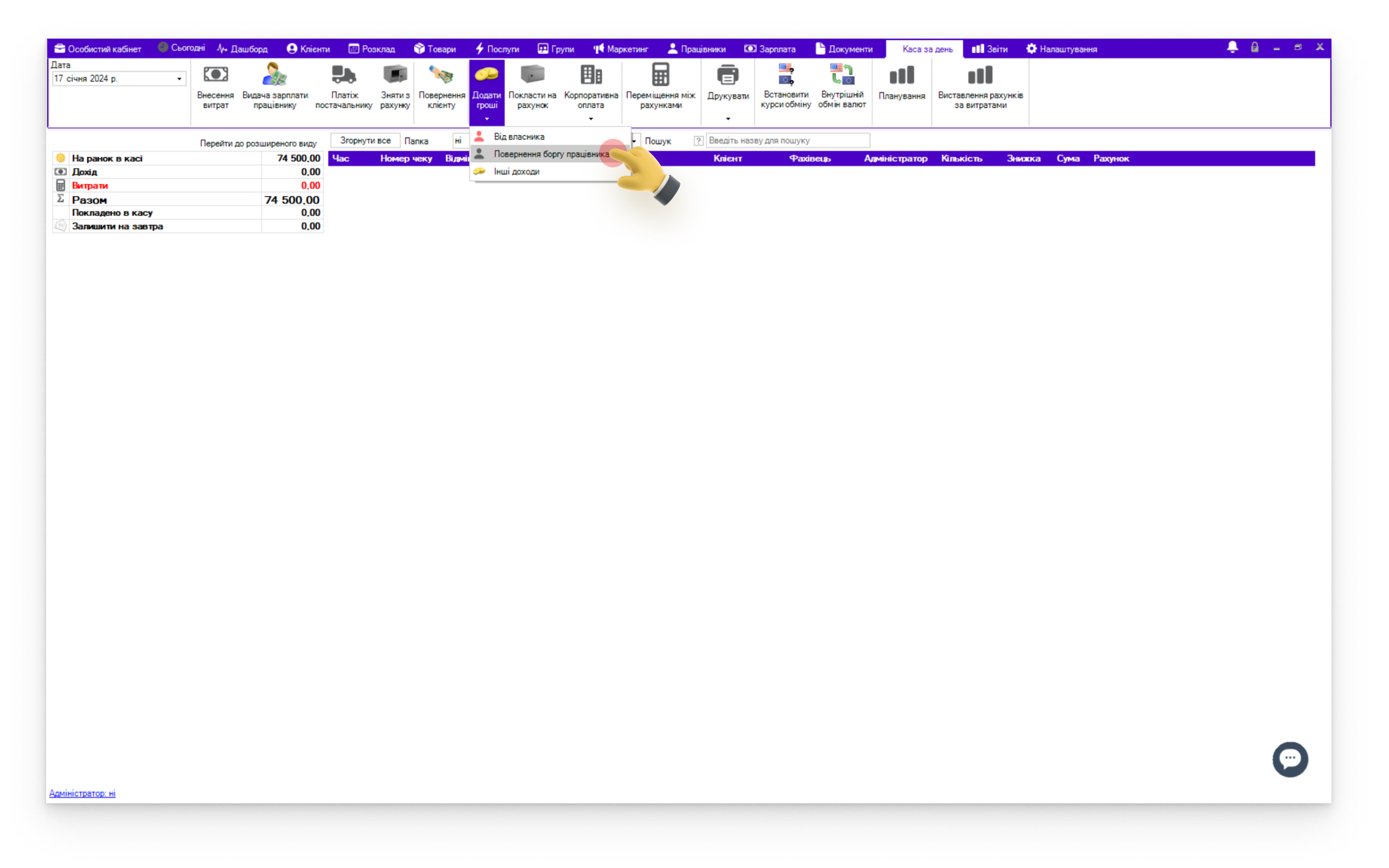Sort by the Клієнт column header

point(727,158)
